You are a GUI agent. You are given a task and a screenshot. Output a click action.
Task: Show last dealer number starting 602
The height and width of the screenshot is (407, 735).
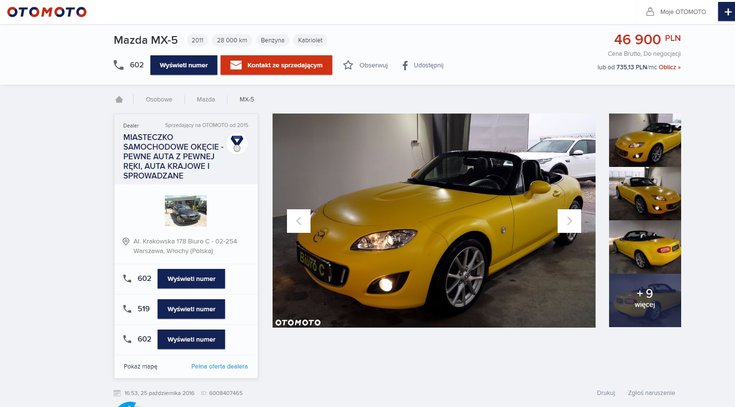(191, 339)
